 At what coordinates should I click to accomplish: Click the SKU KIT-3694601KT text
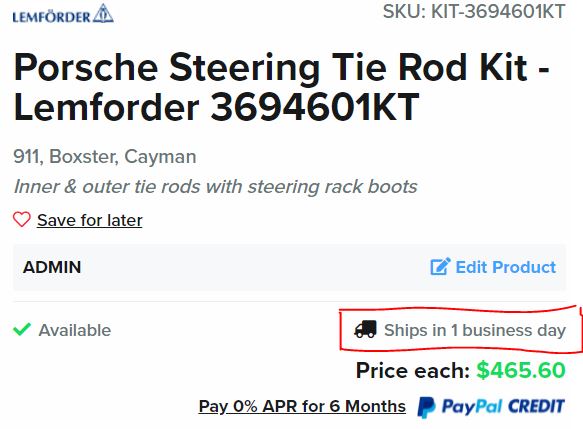point(474,11)
